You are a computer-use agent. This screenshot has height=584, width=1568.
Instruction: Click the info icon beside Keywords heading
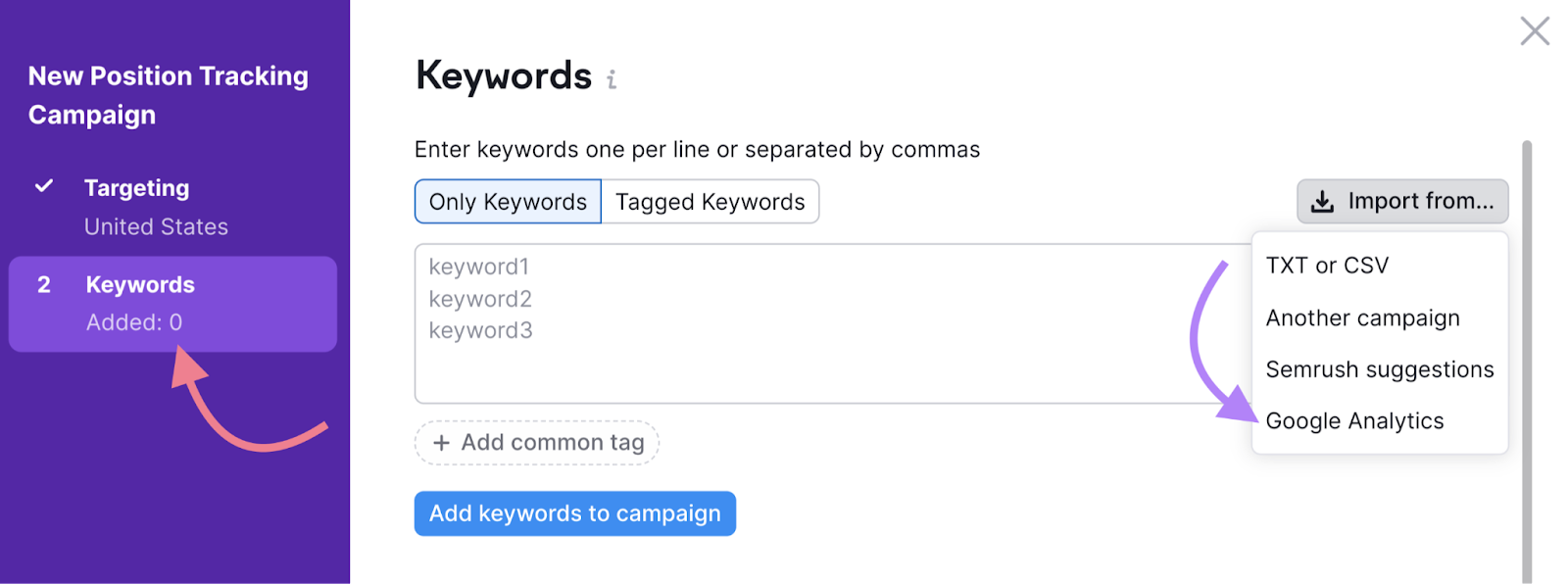612,79
